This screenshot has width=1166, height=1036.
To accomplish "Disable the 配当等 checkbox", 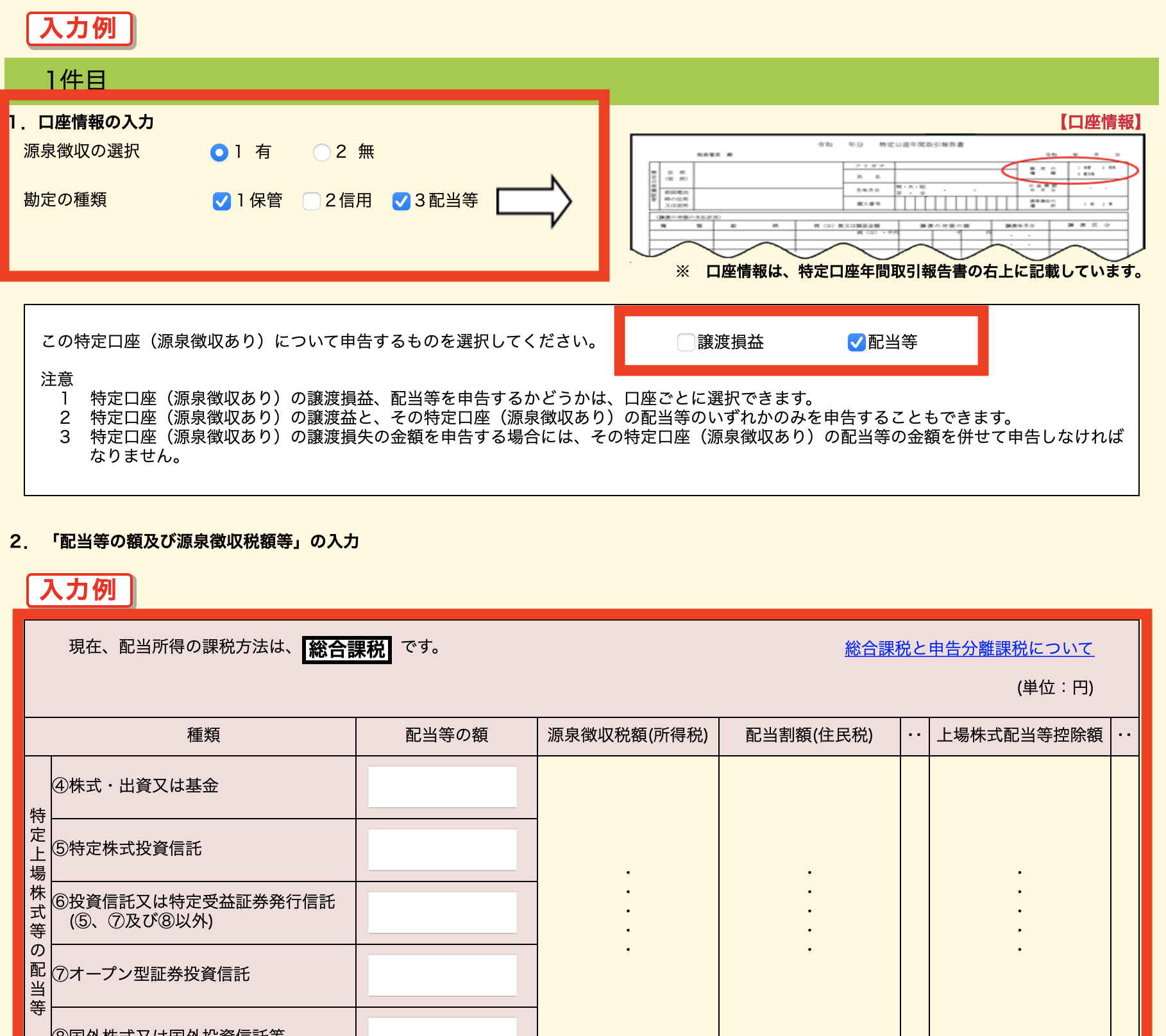I will pos(858,342).
